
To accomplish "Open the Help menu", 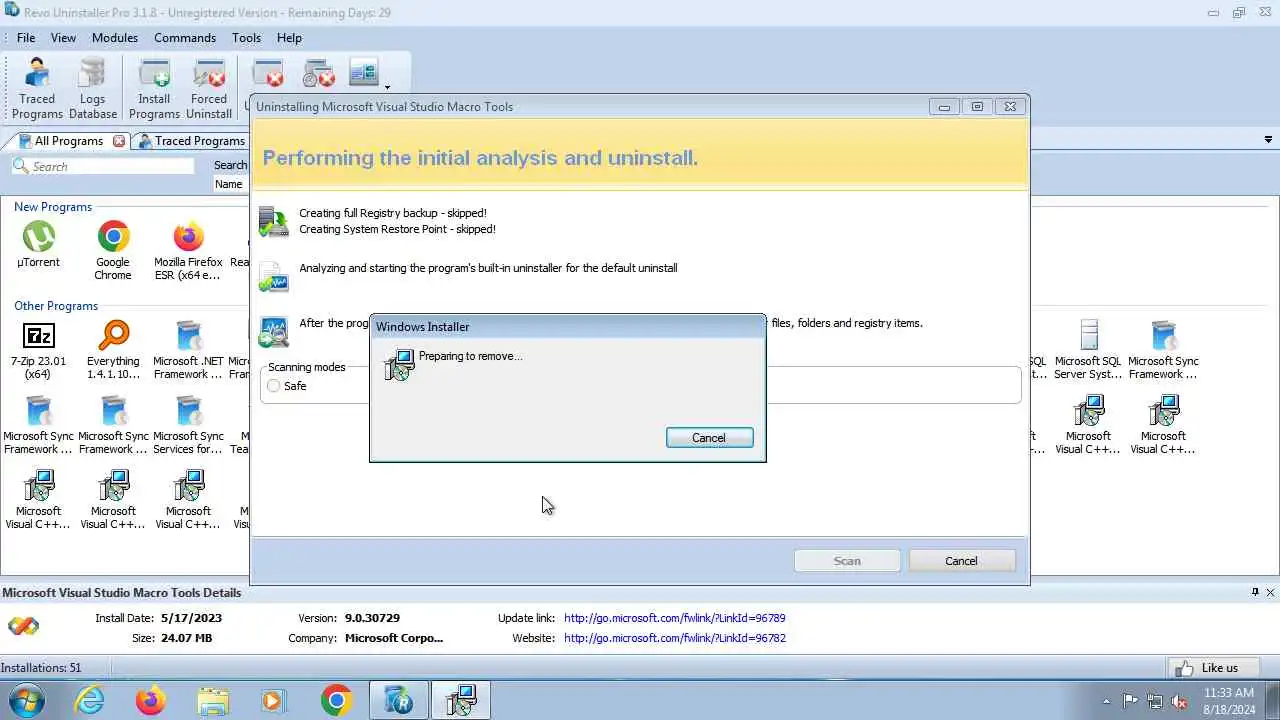I will (x=289, y=38).
